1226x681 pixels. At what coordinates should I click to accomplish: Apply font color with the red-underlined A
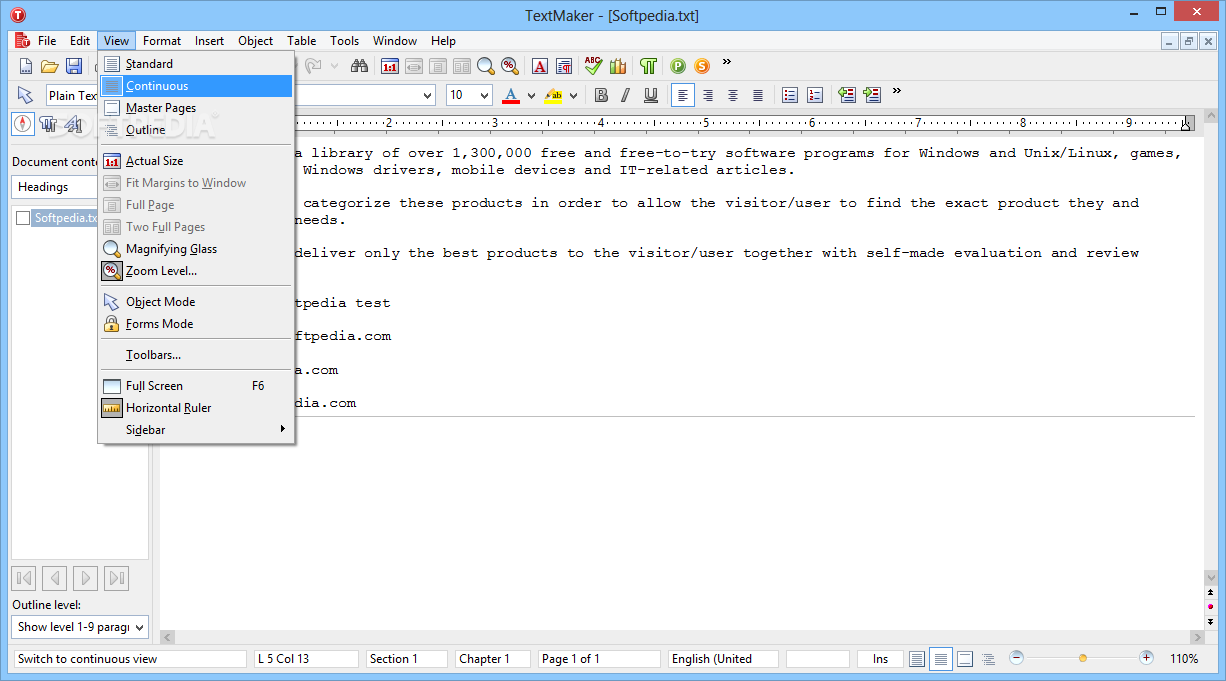pyautogui.click(x=511, y=95)
